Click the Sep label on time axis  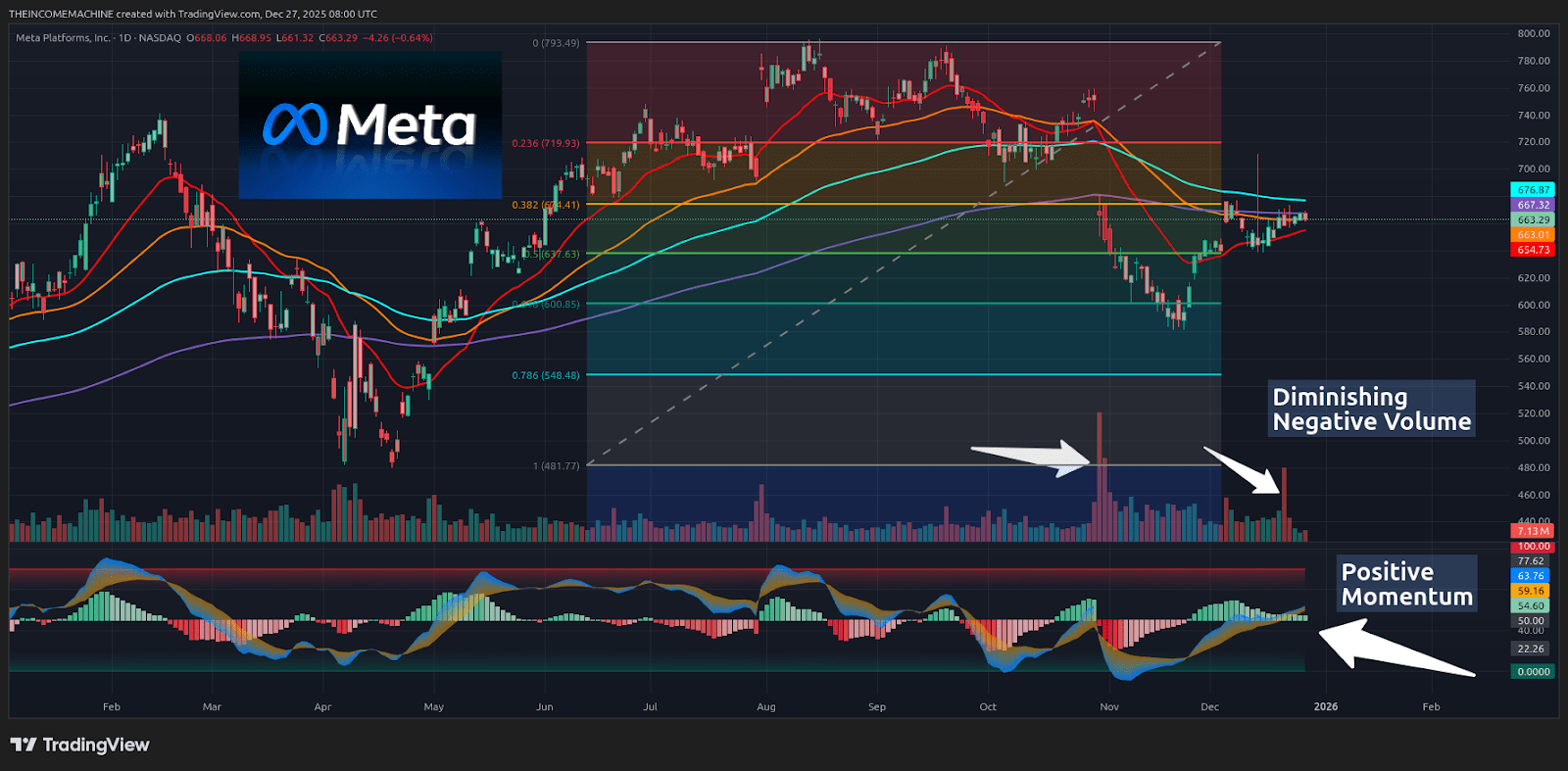tap(877, 706)
